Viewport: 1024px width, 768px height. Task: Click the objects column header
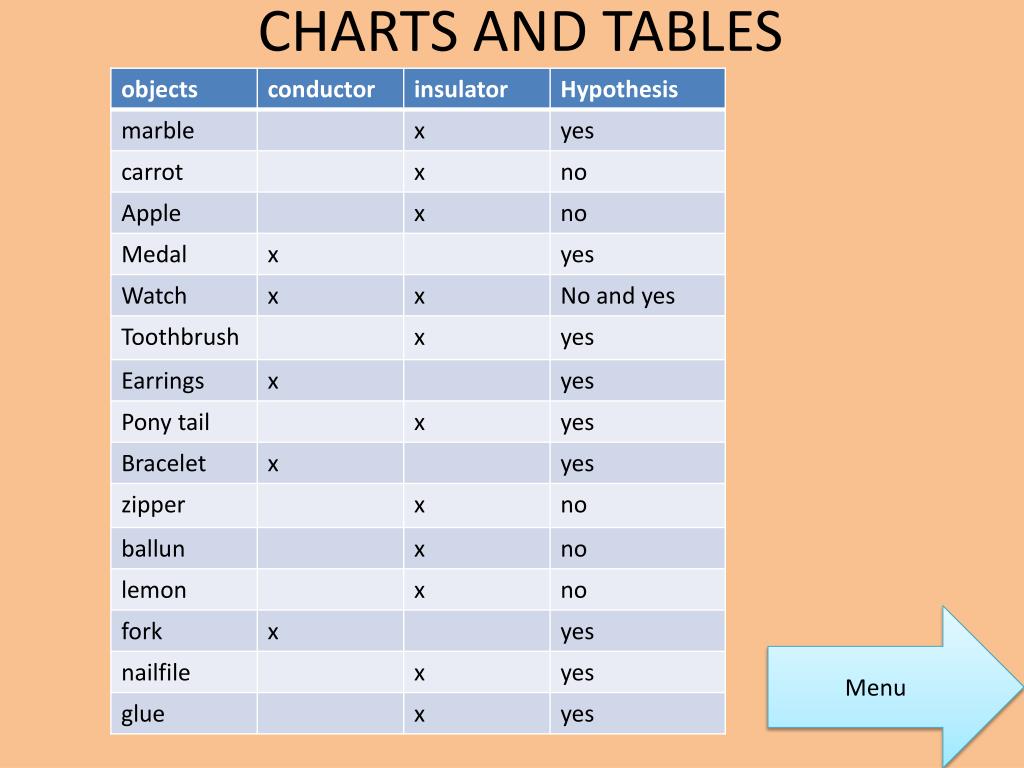[184, 89]
